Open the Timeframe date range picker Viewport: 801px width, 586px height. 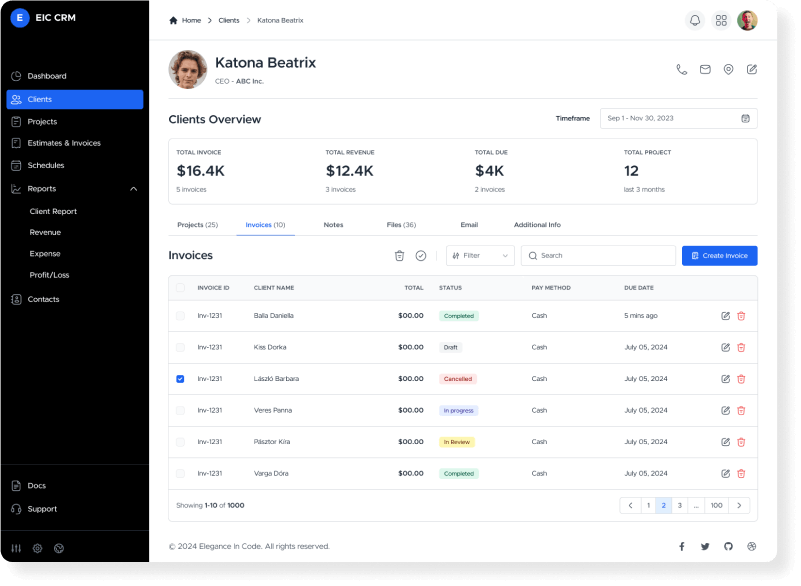tap(678, 118)
